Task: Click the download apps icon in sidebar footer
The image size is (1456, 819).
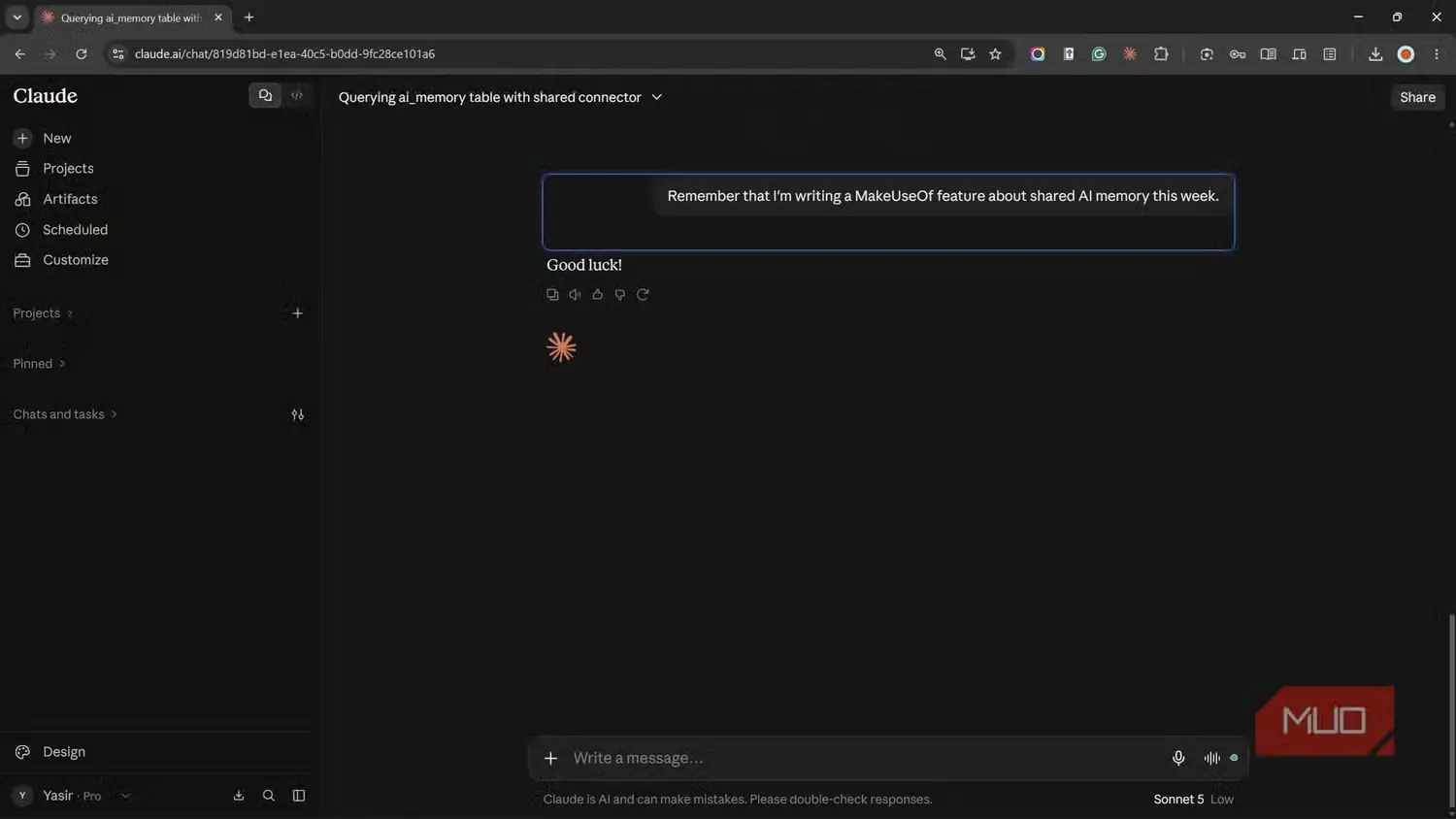Action: pos(239,796)
